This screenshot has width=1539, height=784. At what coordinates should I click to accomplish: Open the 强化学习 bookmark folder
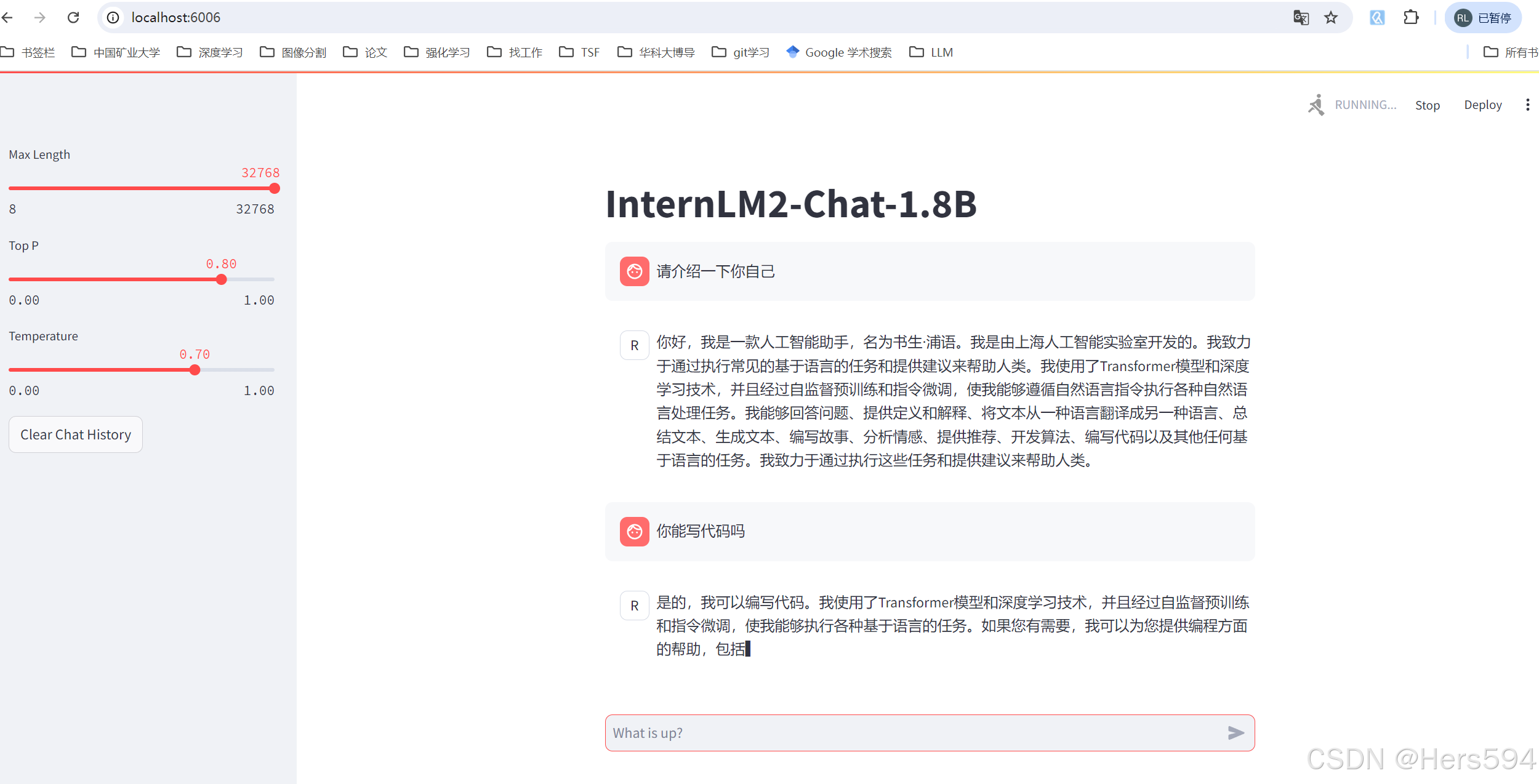pos(437,52)
